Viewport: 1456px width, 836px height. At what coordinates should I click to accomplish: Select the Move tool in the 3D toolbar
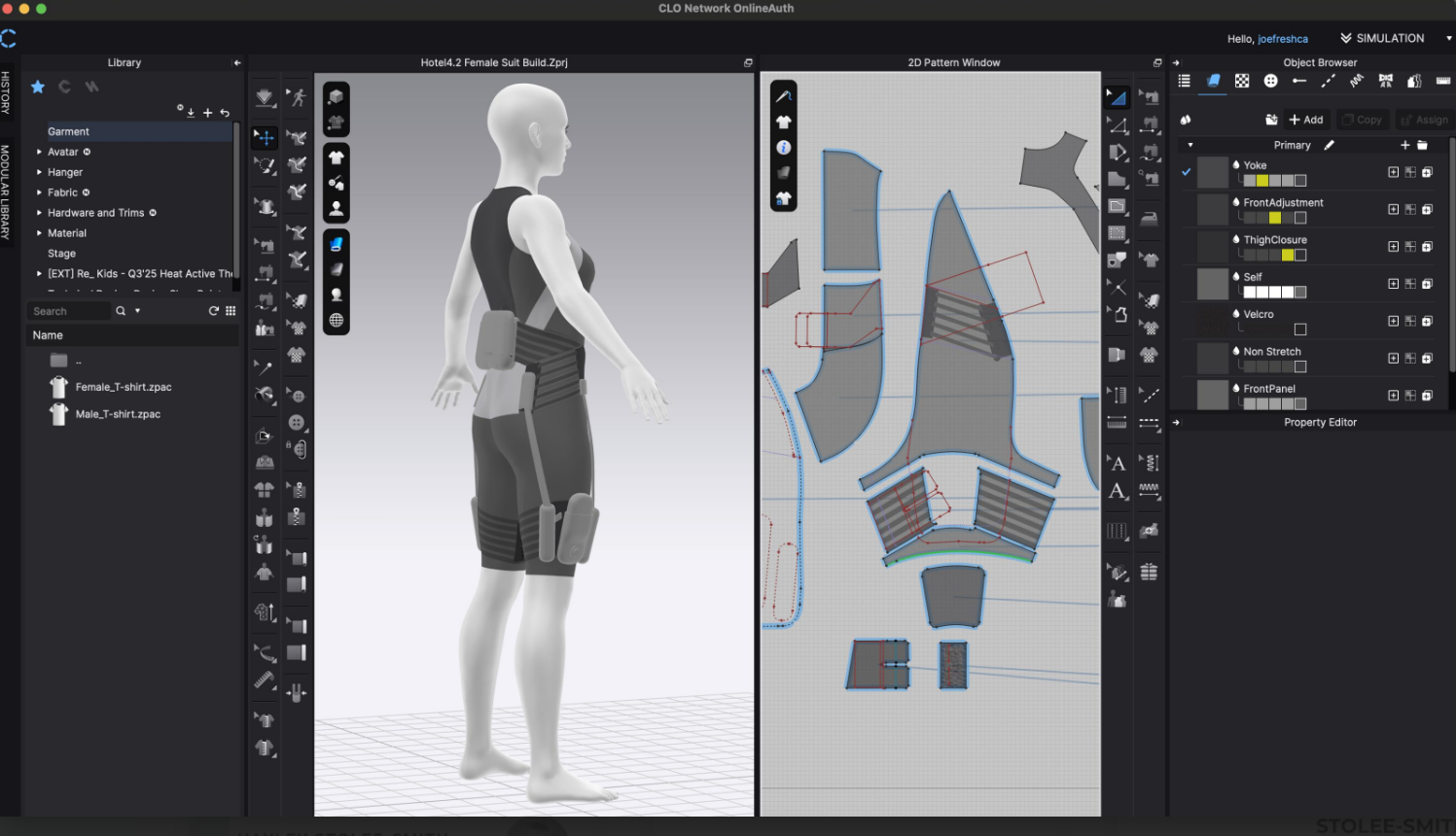265,137
